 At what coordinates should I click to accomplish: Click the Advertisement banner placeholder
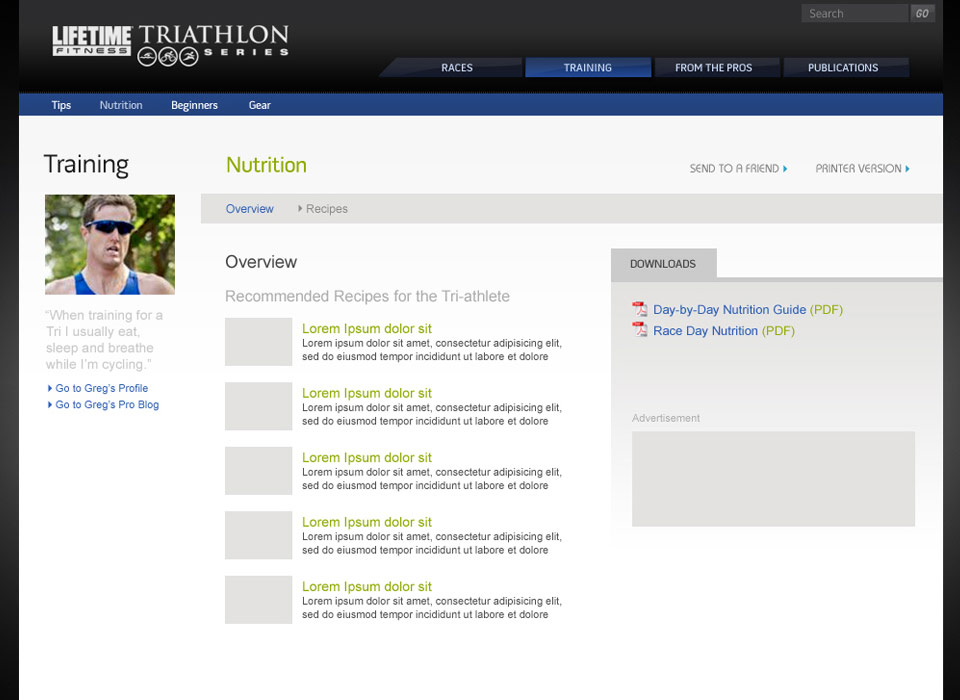(x=773, y=479)
